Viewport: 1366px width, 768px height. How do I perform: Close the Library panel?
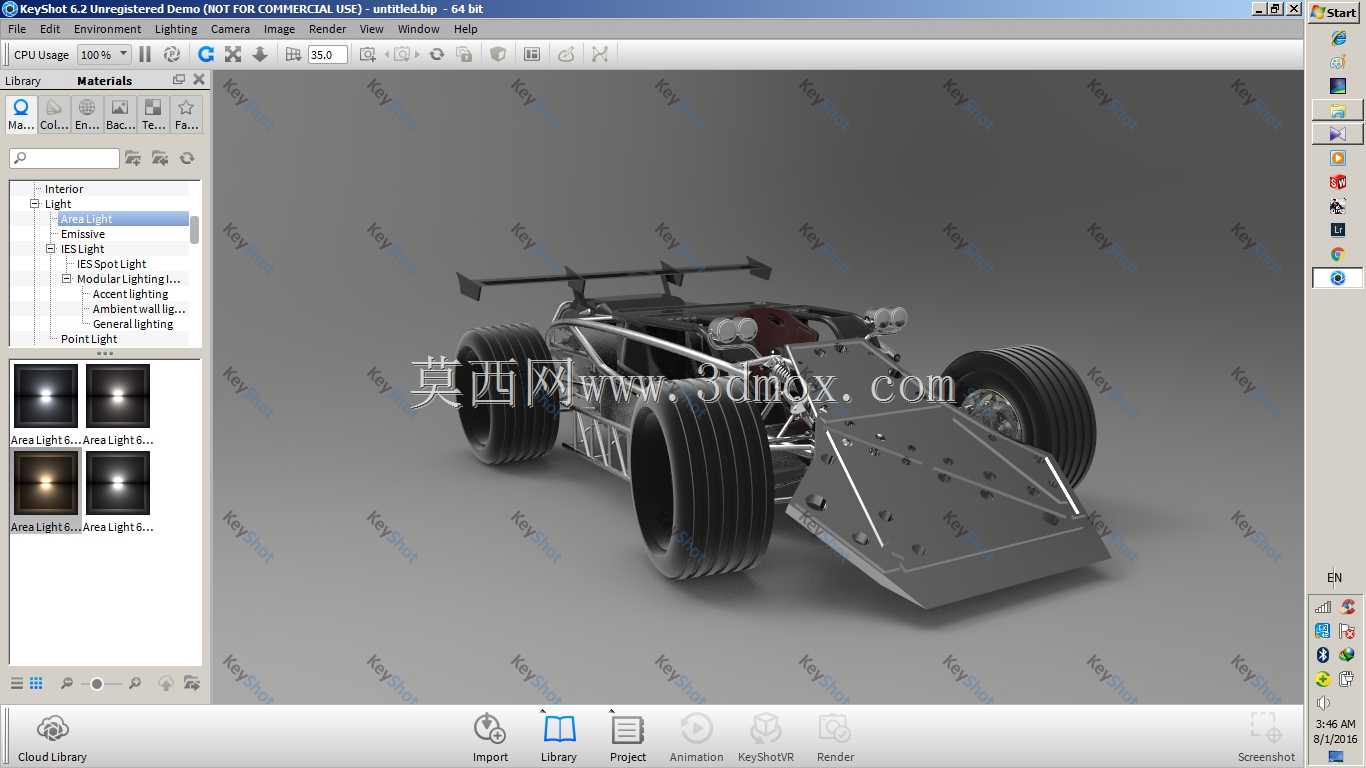tap(199, 80)
